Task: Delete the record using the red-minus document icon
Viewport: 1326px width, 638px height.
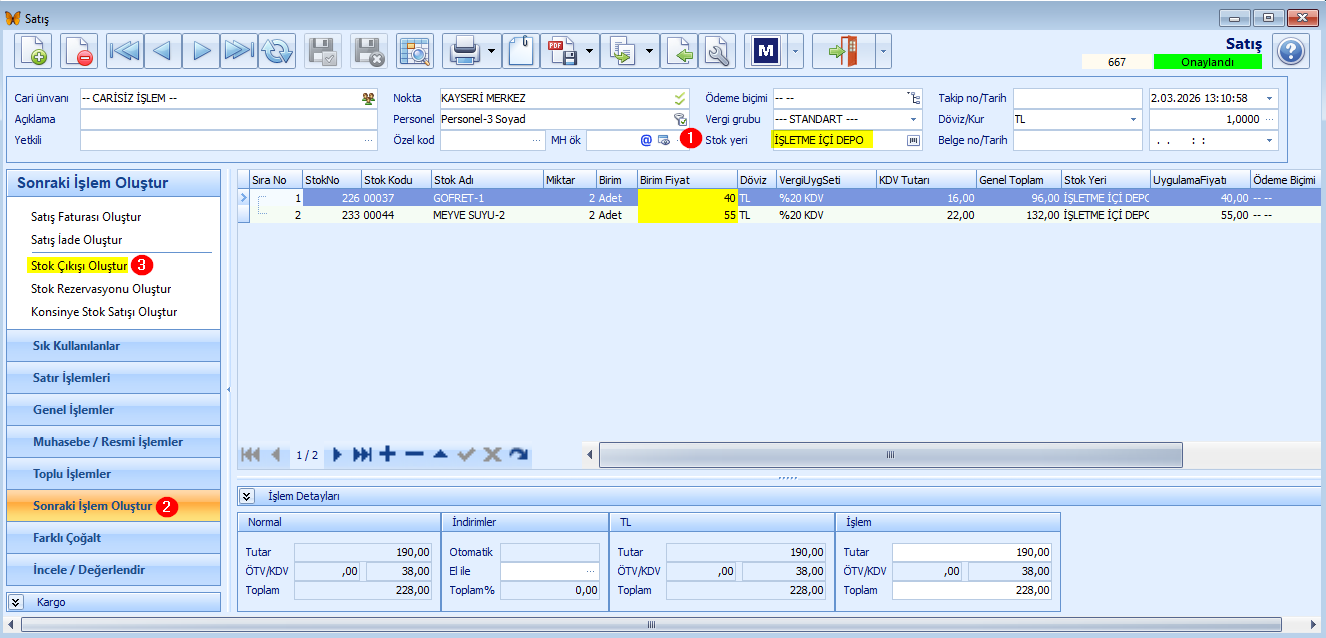Action: pyautogui.click(x=78, y=51)
